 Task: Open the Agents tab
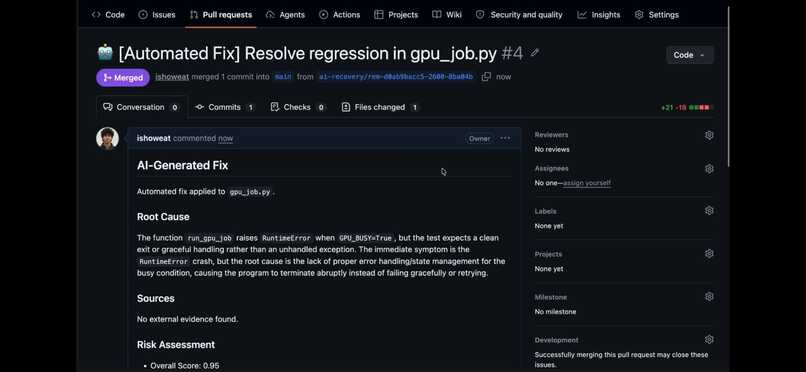(x=285, y=15)
